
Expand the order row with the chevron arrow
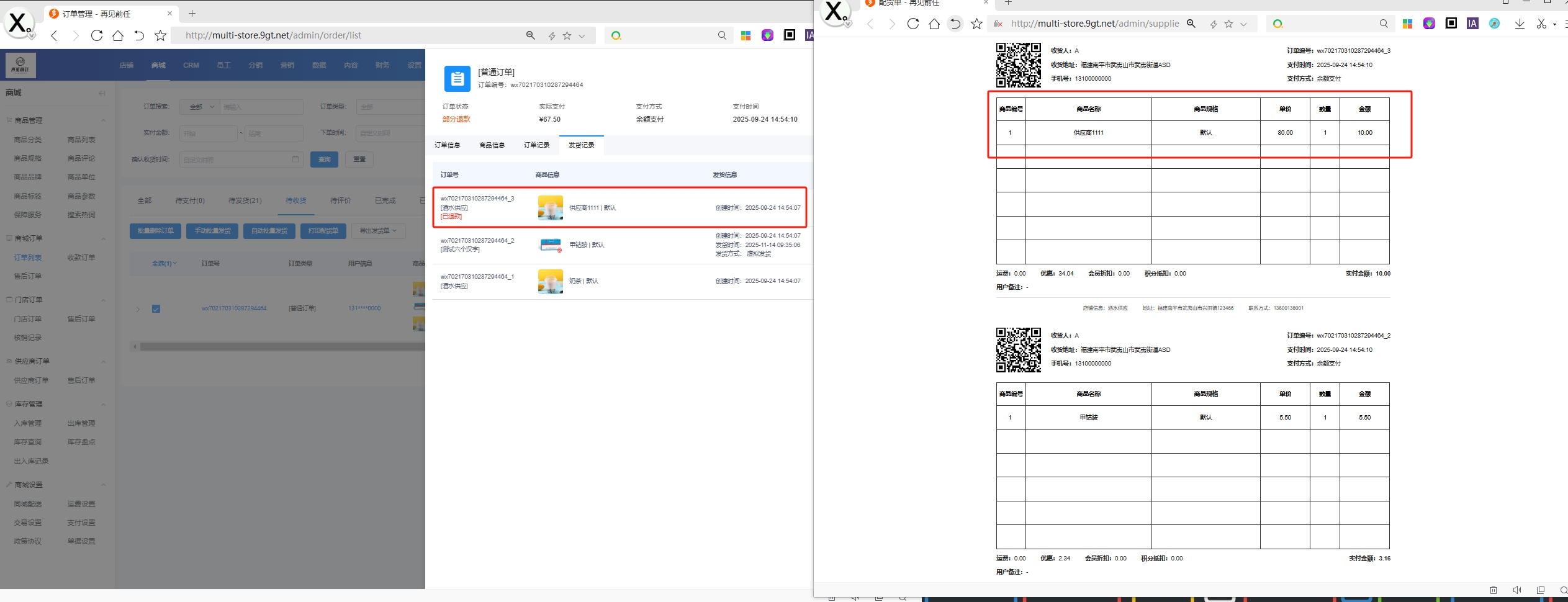tap(138, 308)
